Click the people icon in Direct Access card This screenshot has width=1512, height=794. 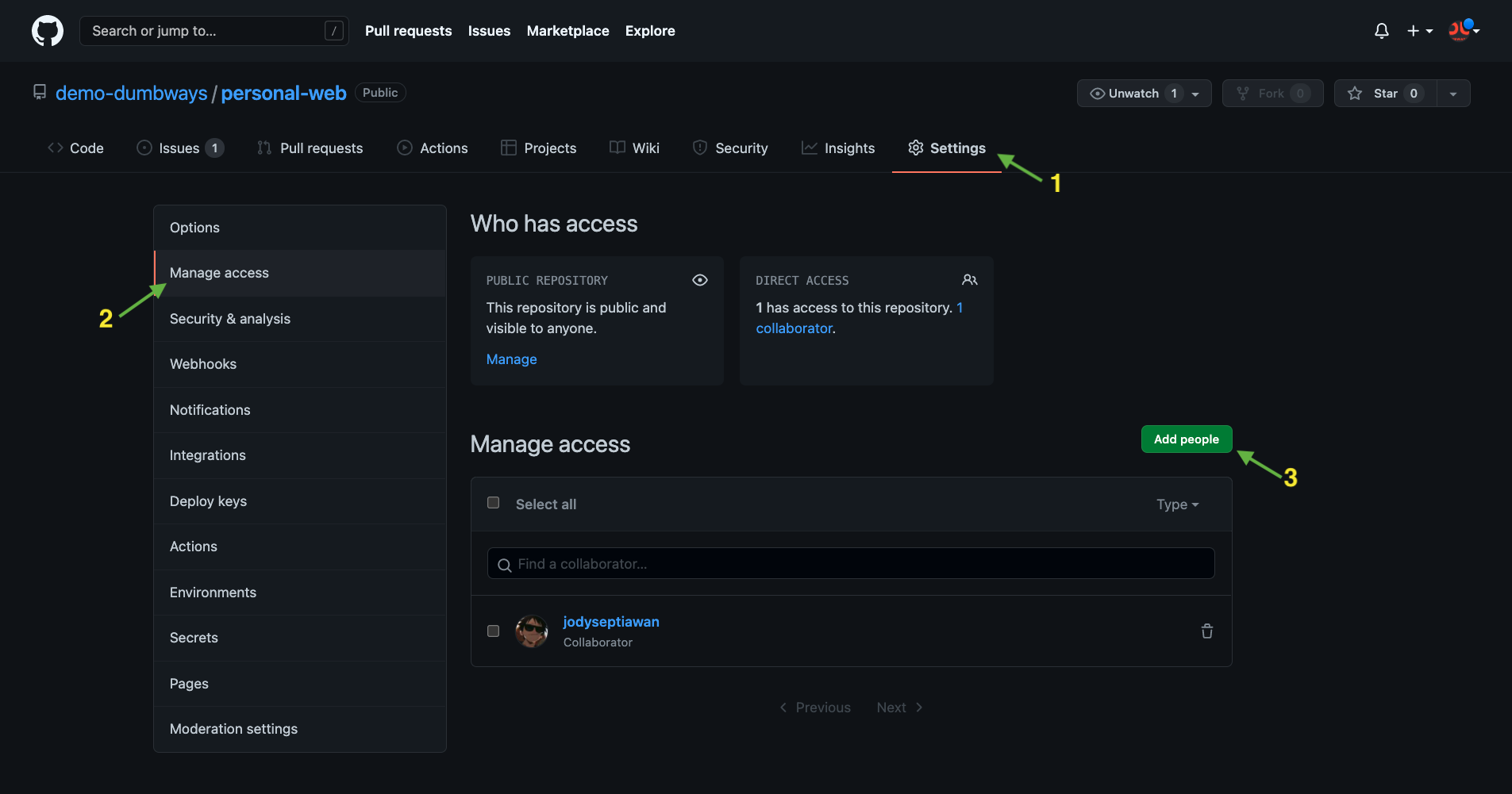point(969,280)
